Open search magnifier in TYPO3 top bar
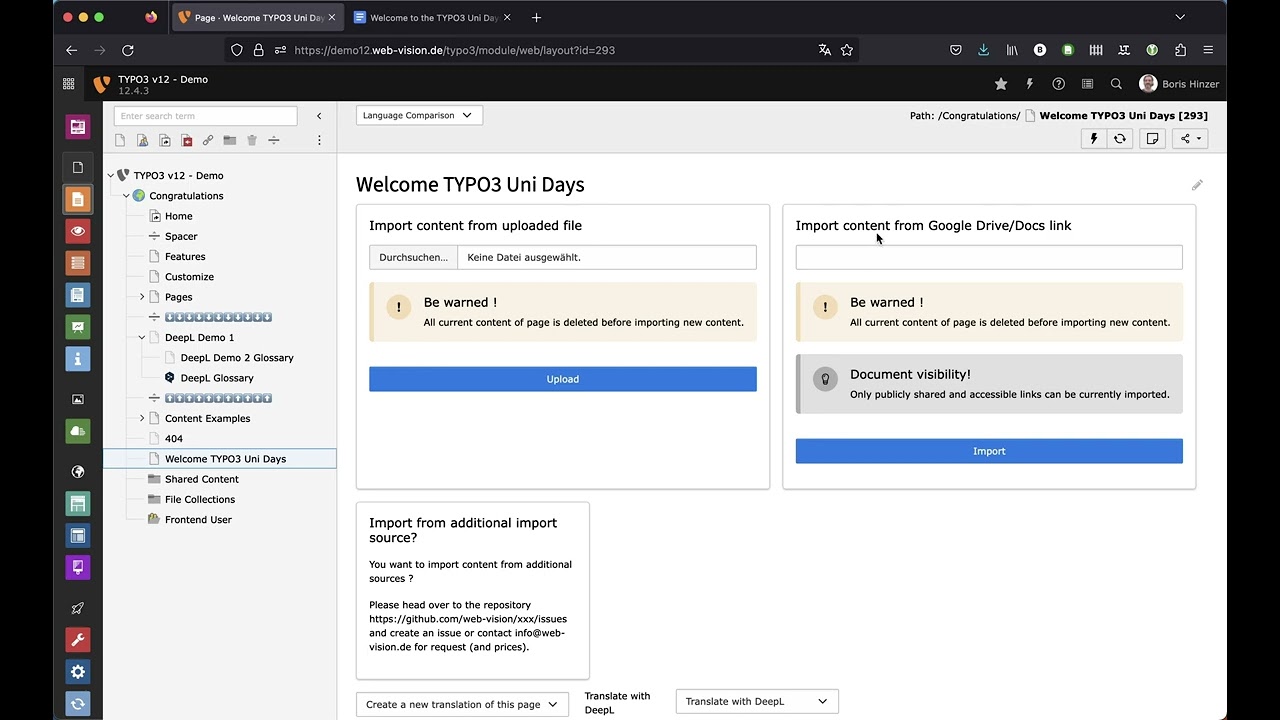The width and height of the screenshot is (1280, 720). tap(1116, 84)
